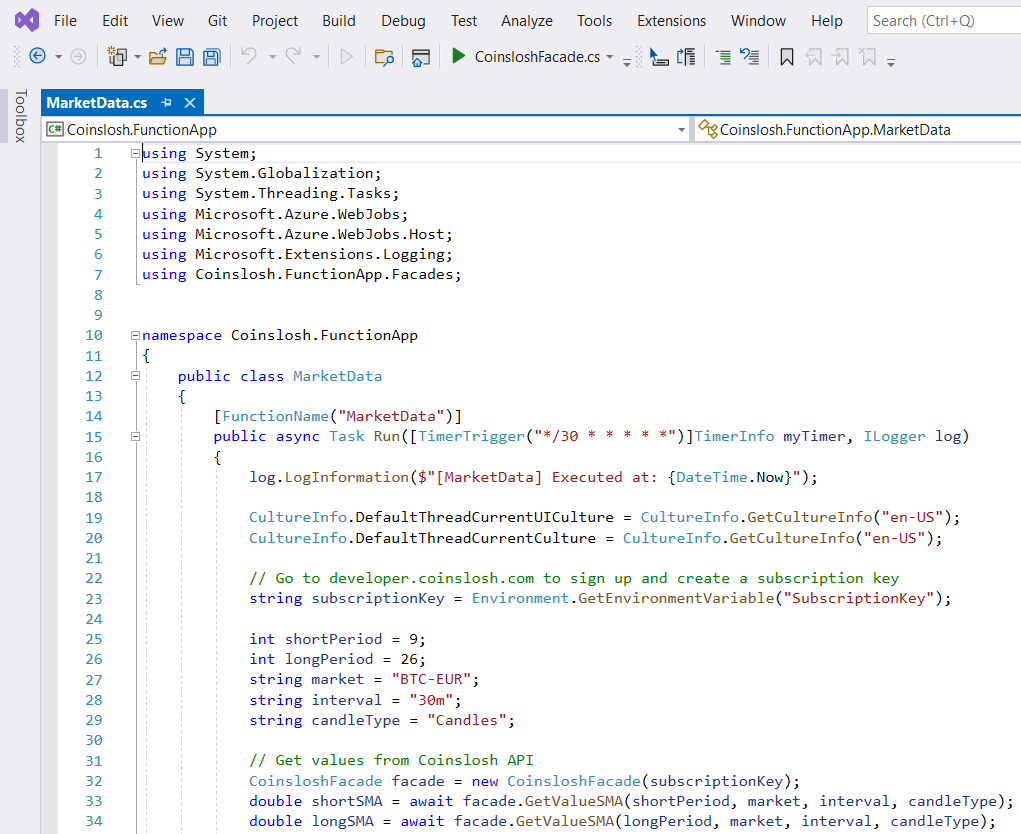Click the "BTC-EUR" string literal
This screenshot has width=1021, height=834.
(x=430, y=679)
